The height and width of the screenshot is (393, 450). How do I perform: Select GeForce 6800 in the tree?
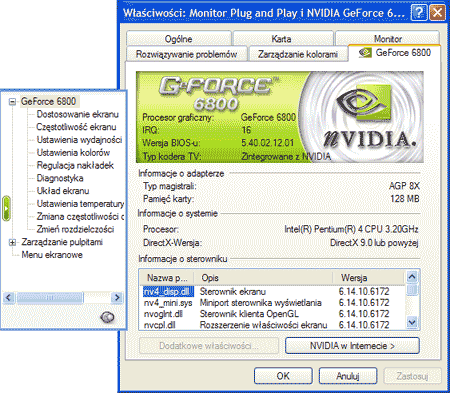coord(49,101)
